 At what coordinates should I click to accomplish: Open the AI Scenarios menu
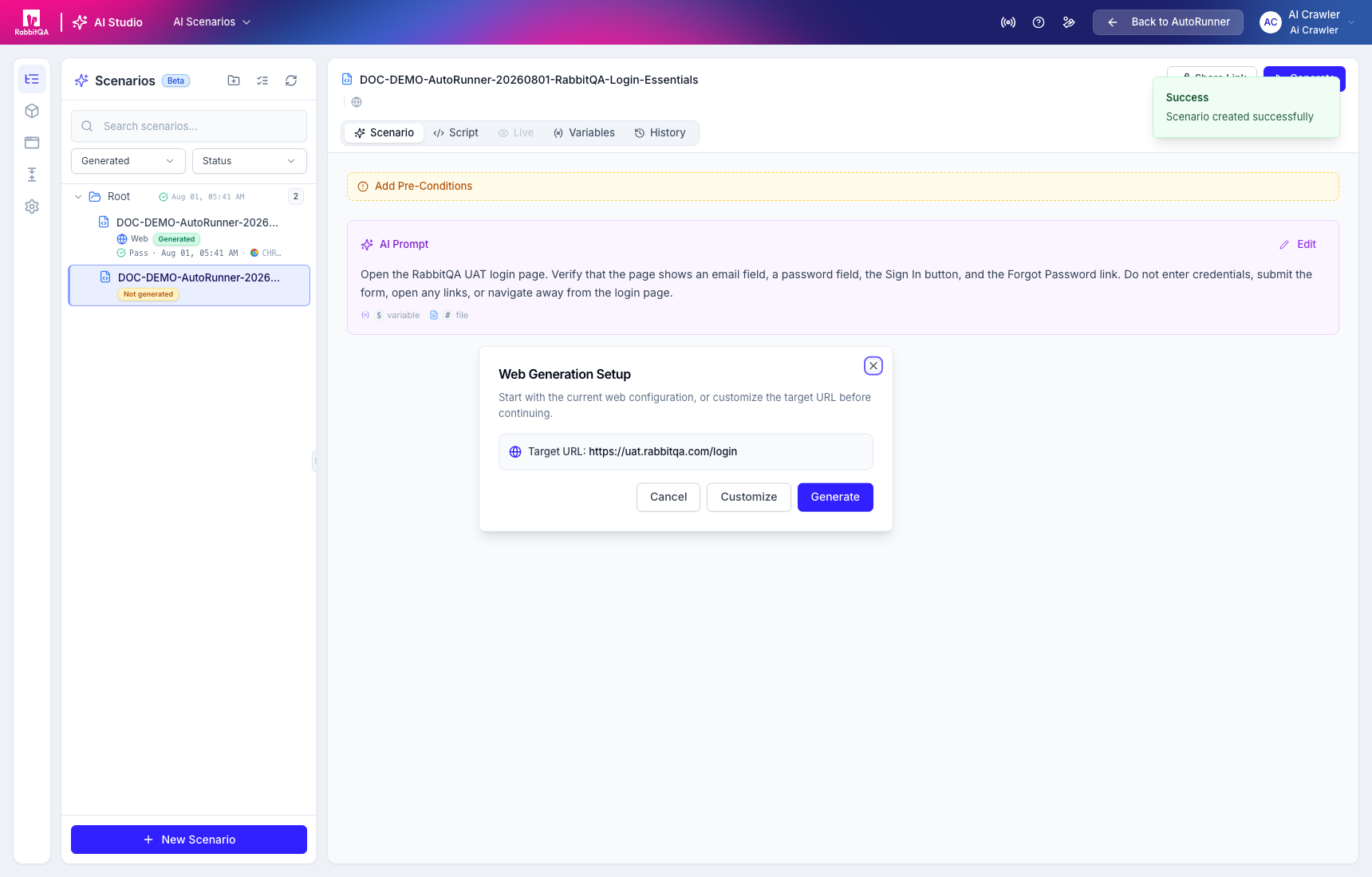tap(212, 22)
